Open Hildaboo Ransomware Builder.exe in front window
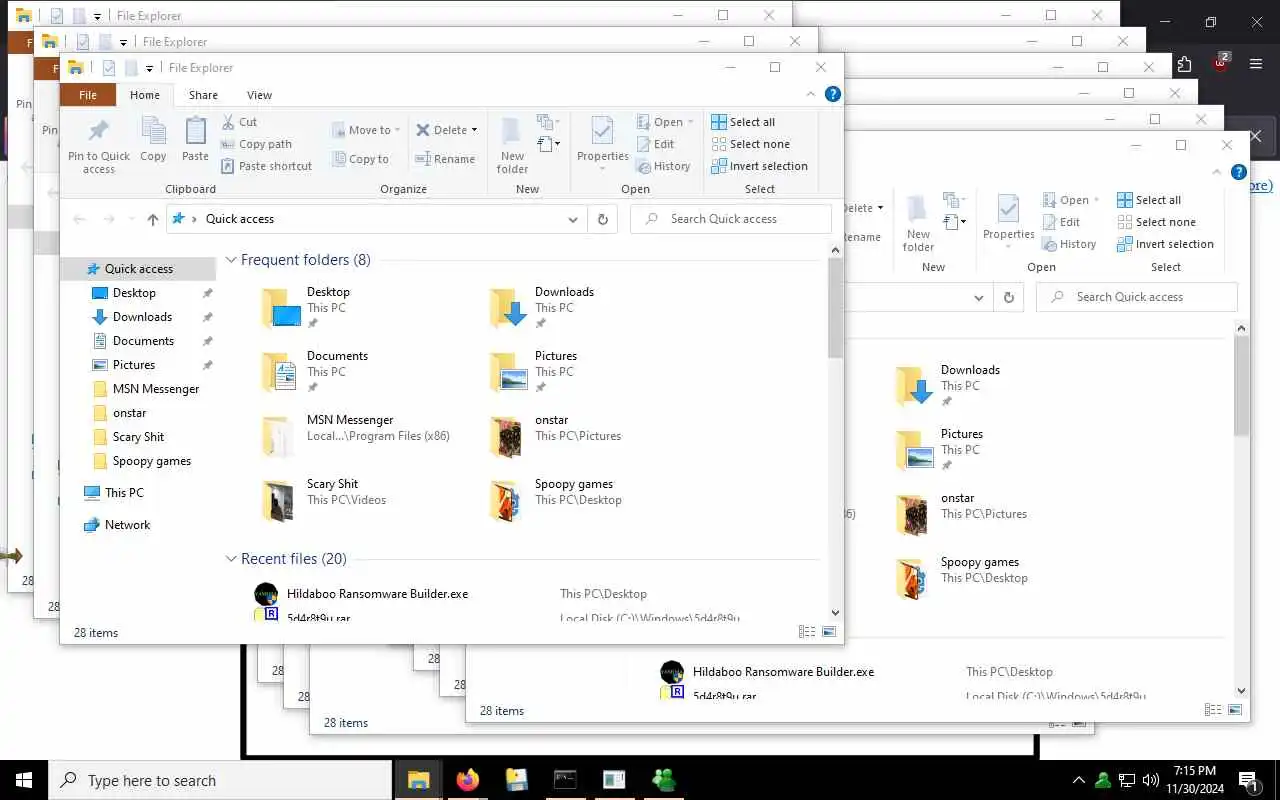This screenshot has height=800, width=1280. [377, 594]
